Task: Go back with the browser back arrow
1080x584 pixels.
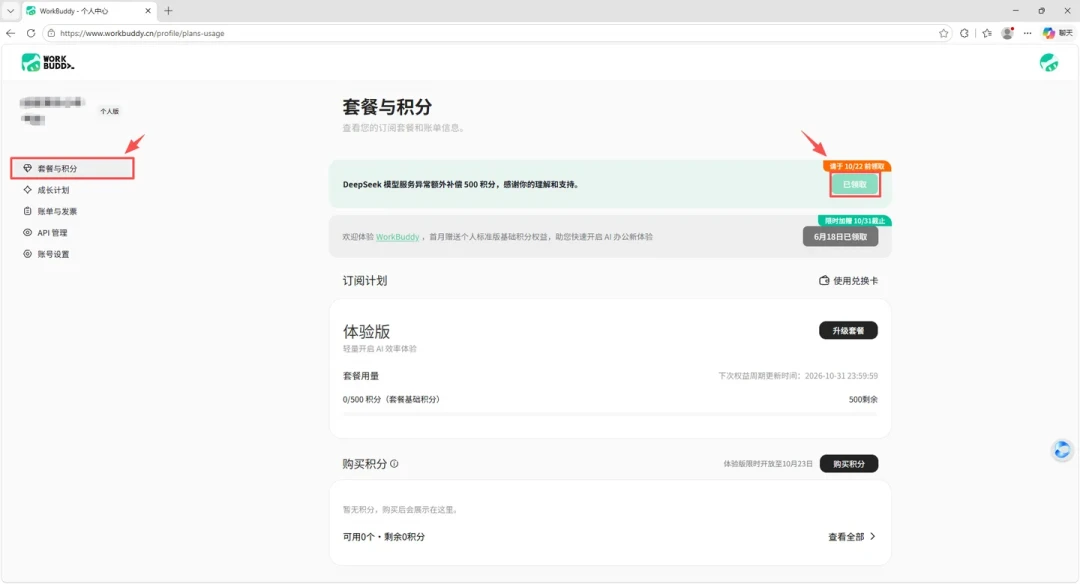Action: [x=10, y=33]
